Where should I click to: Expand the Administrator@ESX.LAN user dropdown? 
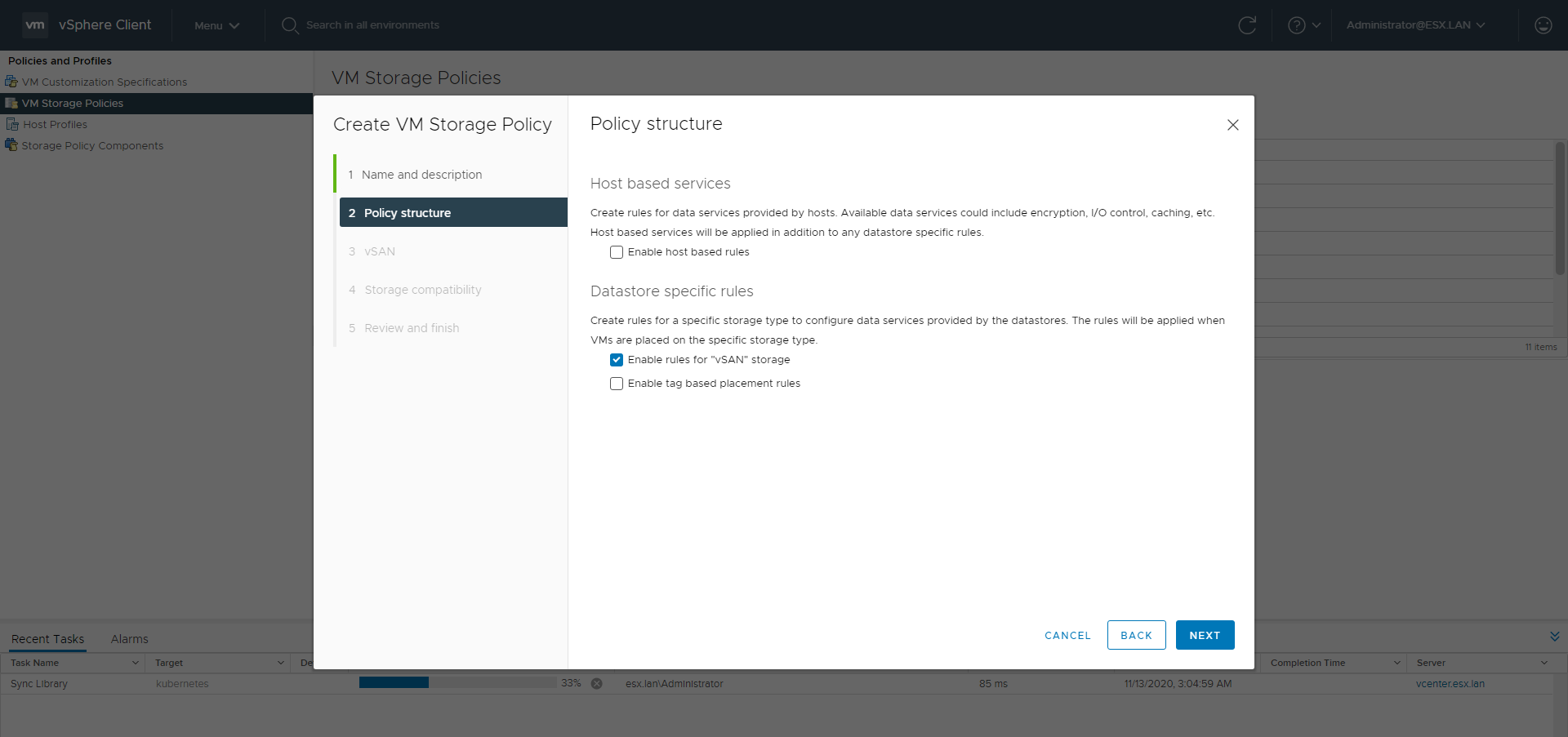(1415, 25)
